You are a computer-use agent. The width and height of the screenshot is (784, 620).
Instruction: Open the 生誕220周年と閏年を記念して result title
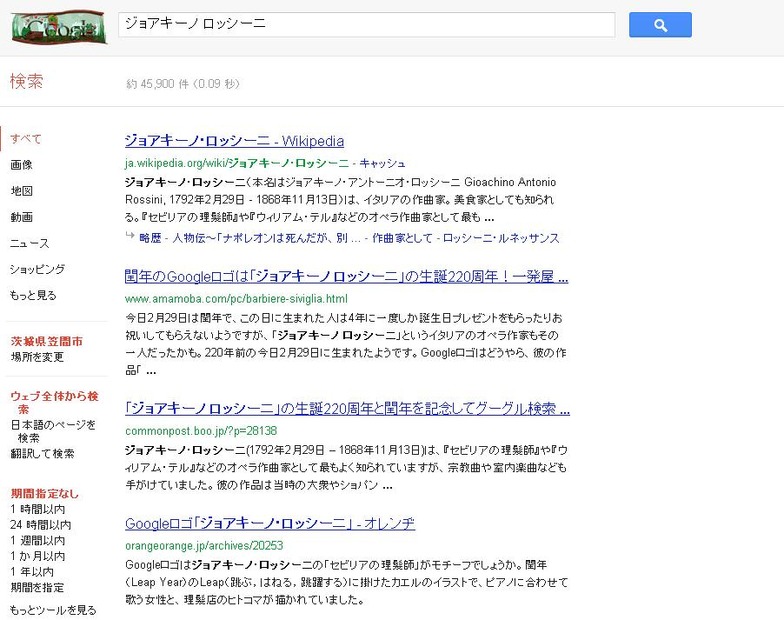(348, 408)
